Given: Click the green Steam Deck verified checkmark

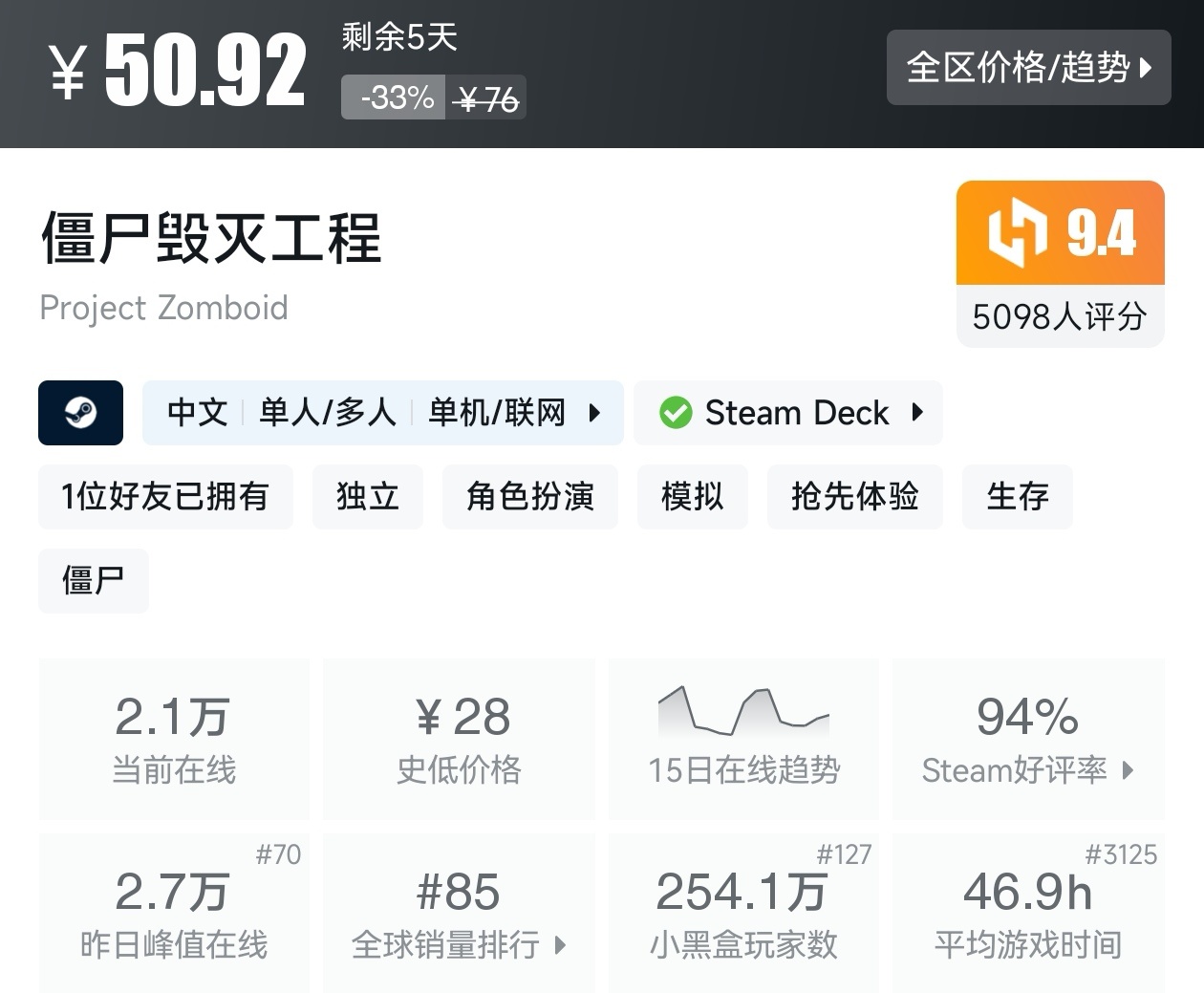Looking at the screenshot, I should [x=676, y=413].
